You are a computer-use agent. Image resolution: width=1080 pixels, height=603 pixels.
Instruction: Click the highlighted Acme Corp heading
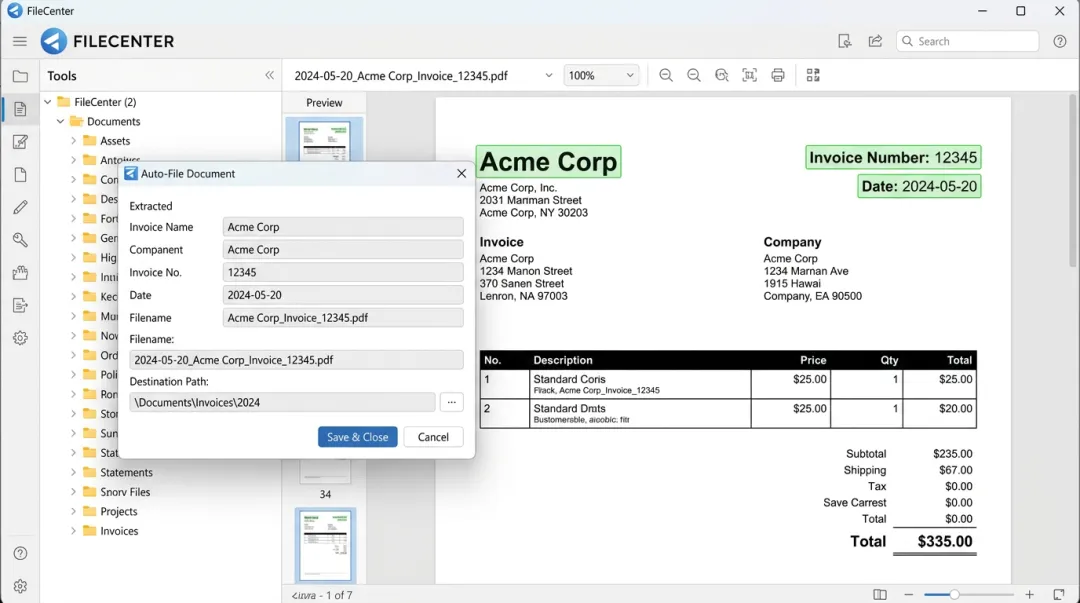coord(548,161)
